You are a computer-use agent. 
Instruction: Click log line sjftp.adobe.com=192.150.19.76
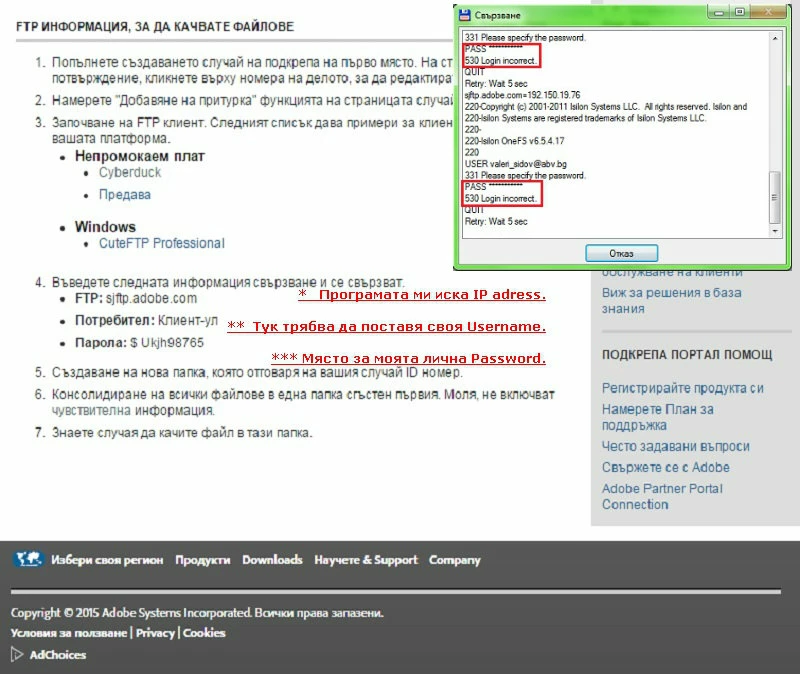click(x=522, y=95)
